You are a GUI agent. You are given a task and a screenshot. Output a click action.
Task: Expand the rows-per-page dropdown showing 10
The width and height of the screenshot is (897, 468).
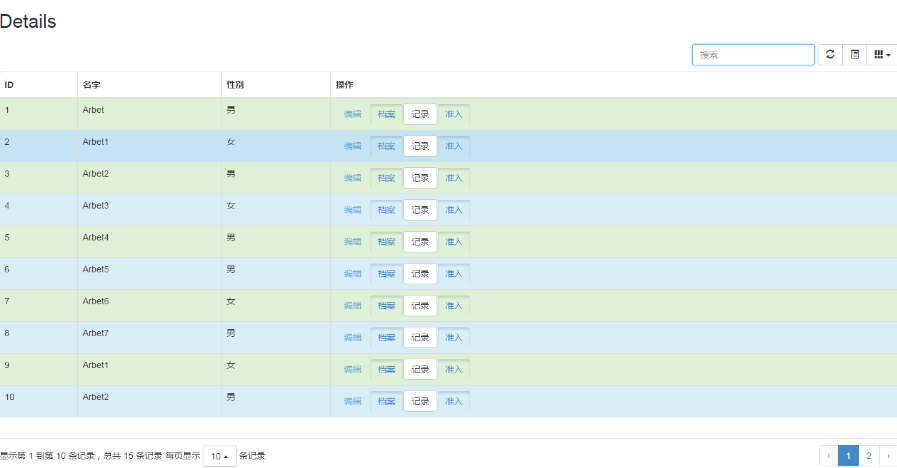[x=220, y=456]
